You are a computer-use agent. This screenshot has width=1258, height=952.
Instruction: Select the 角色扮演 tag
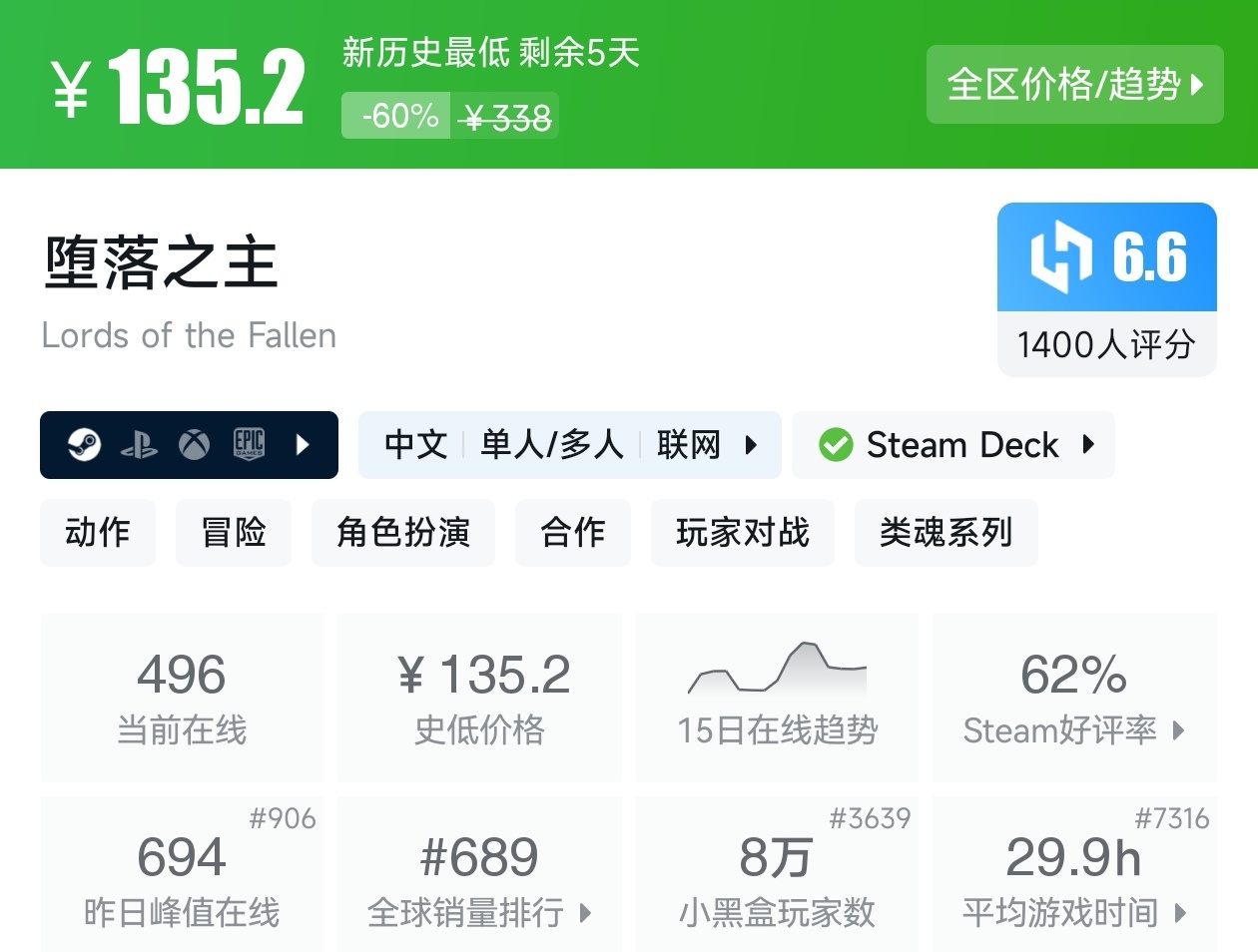[403, 533]
